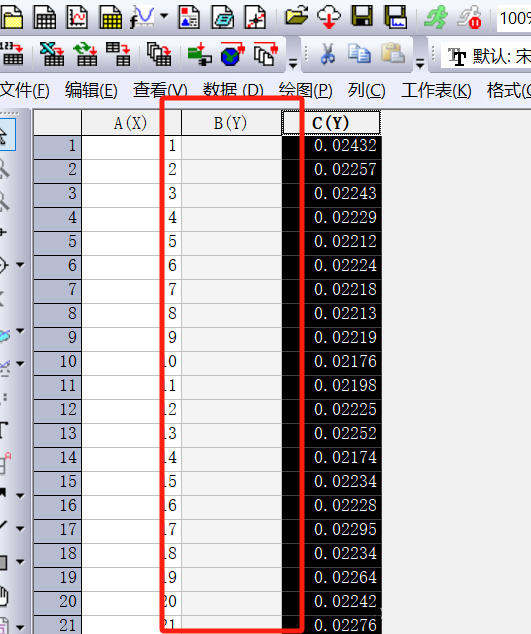Open the edit toolbar overflow options

[x=420, y=63]
